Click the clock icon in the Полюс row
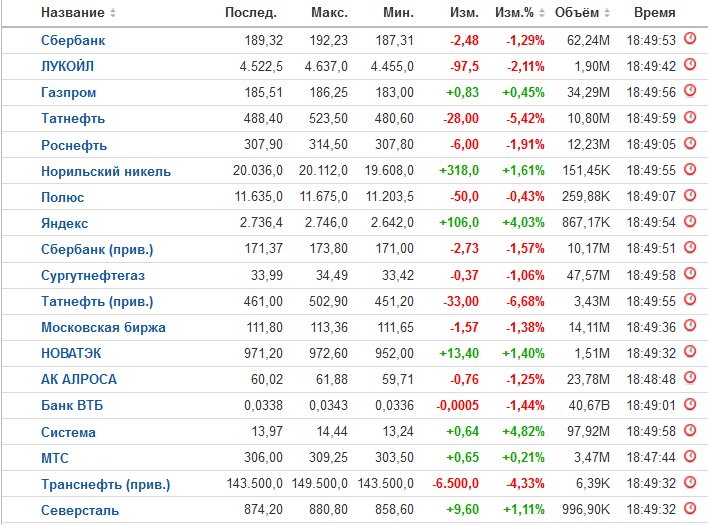The width and height of the screenshot is (708, 525). 690,195
